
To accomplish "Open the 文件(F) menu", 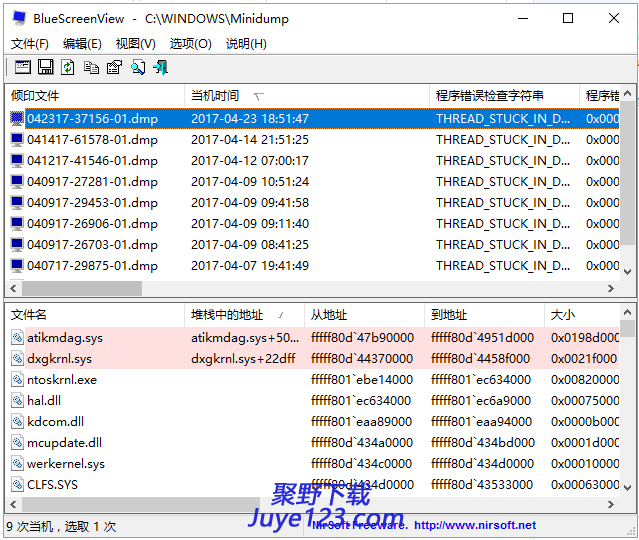I will click(x=30, y=44).
